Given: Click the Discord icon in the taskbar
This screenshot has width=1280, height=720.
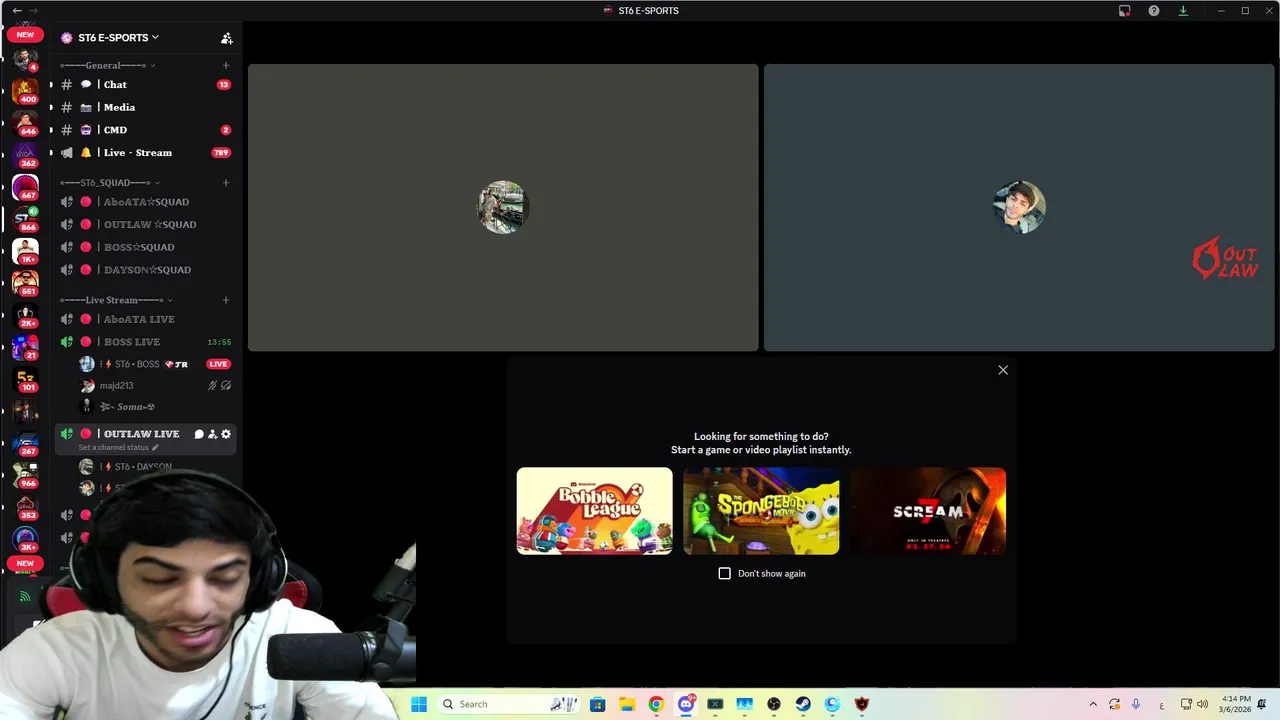Looking at the screenshot, I should point(686,704).
